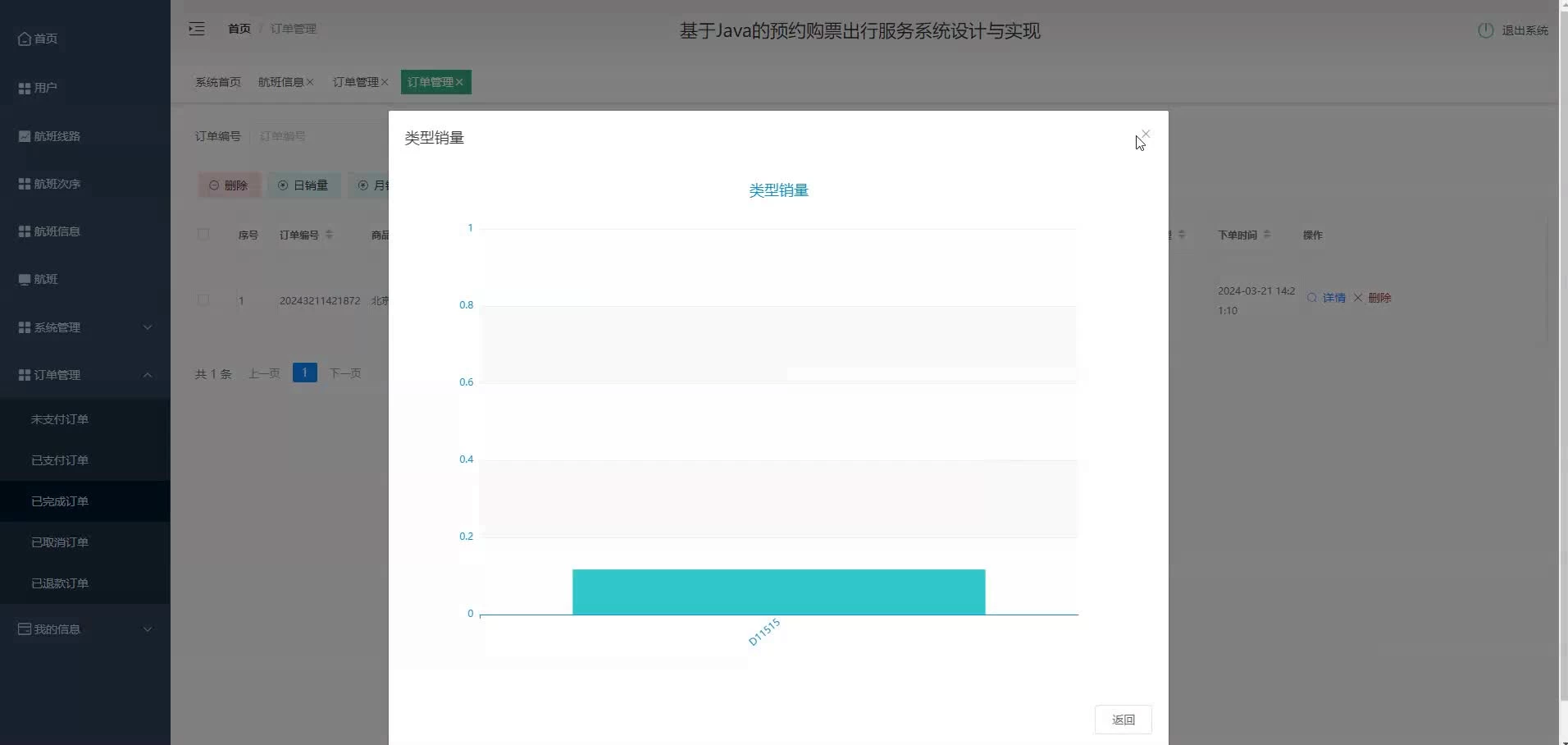This screenshot has width=1568, height=745.
Task: Click the 删除 button's minus-circle icon
Action: tap(214, 185)
